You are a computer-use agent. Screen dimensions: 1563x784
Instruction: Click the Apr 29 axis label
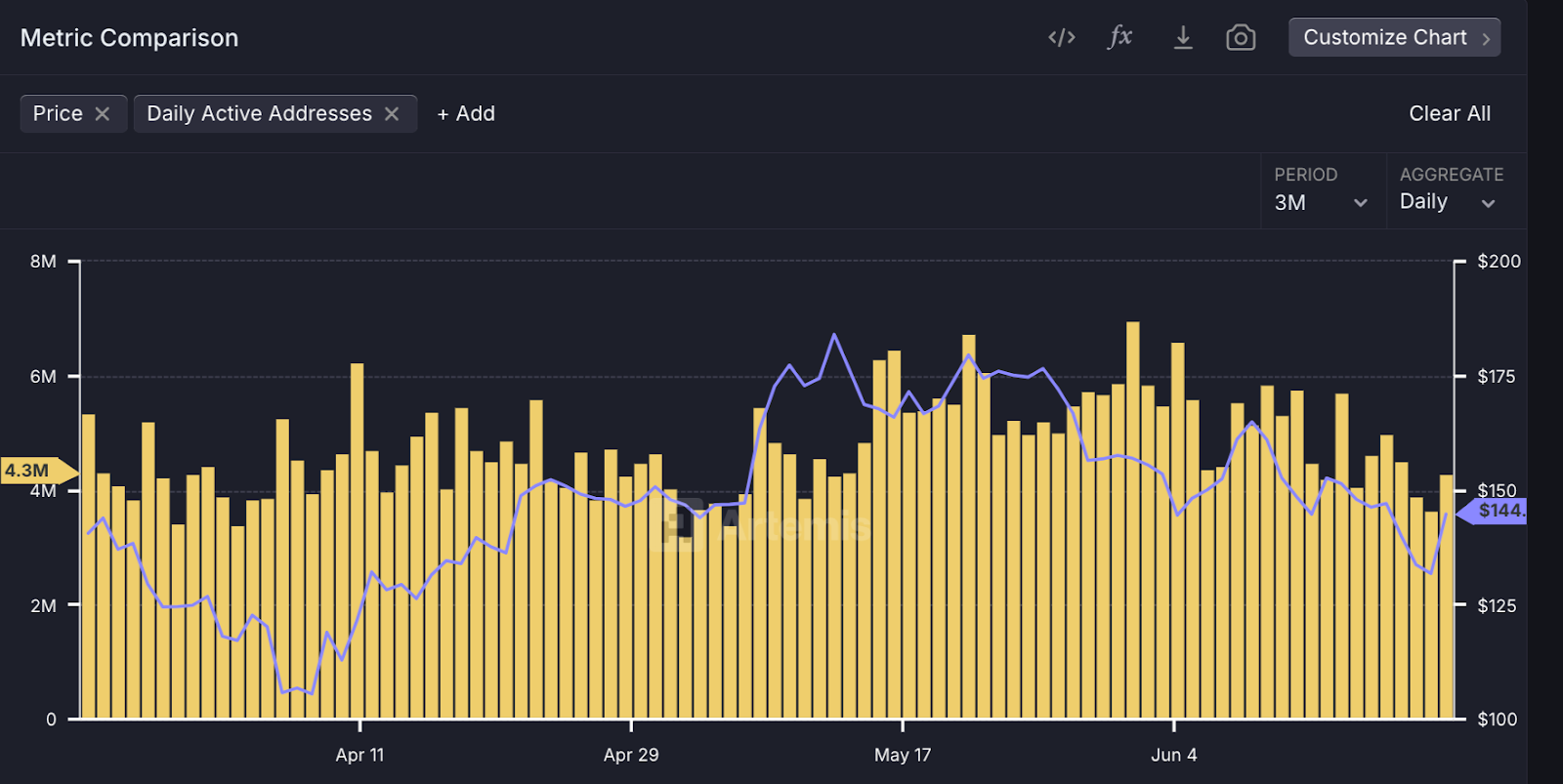point(631,755)
